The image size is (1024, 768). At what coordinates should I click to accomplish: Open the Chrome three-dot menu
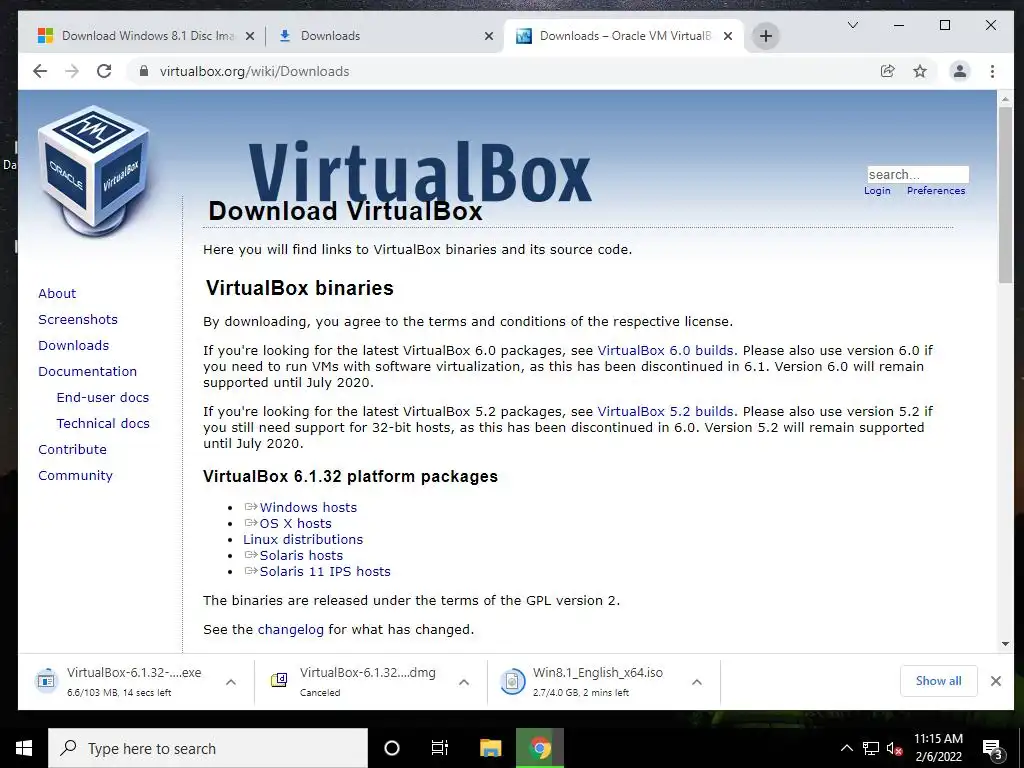pyautogui.click(x=992, y=71)
